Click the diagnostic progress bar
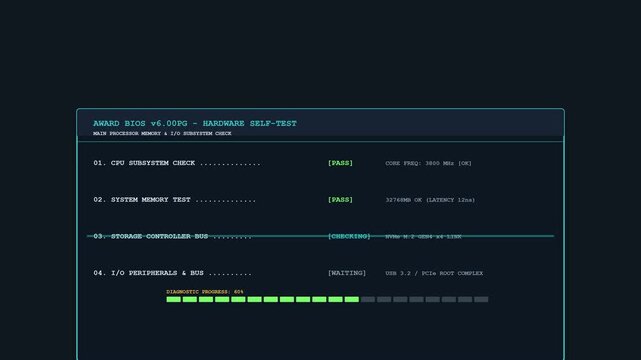The width and height of the screenshot is (641, 360). click(327, 300)
